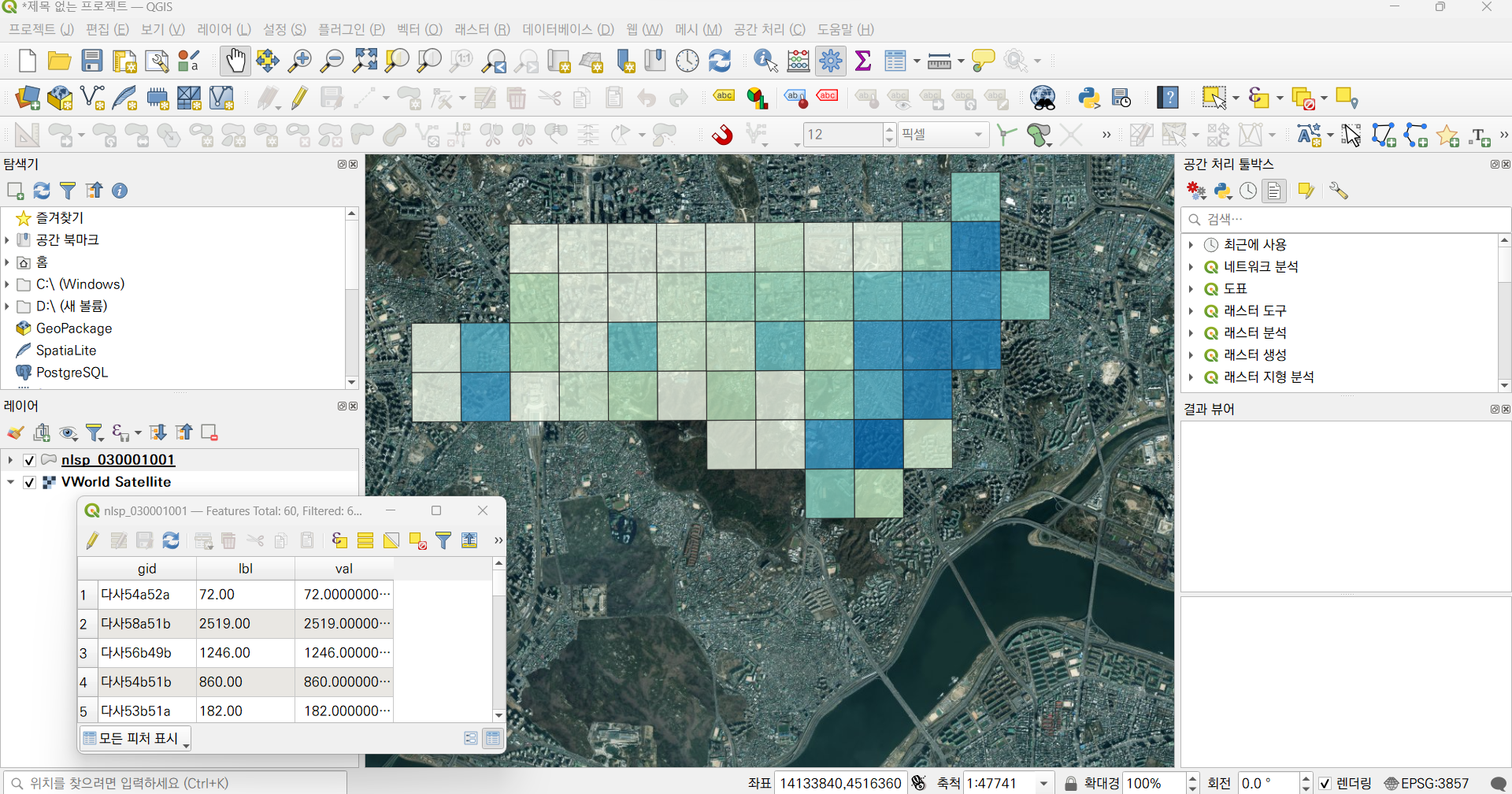Toggle visibility of nlsp_030001001 layer
Image resolution: width=1512 pixels, height=794 pixels.
[29, 460]
